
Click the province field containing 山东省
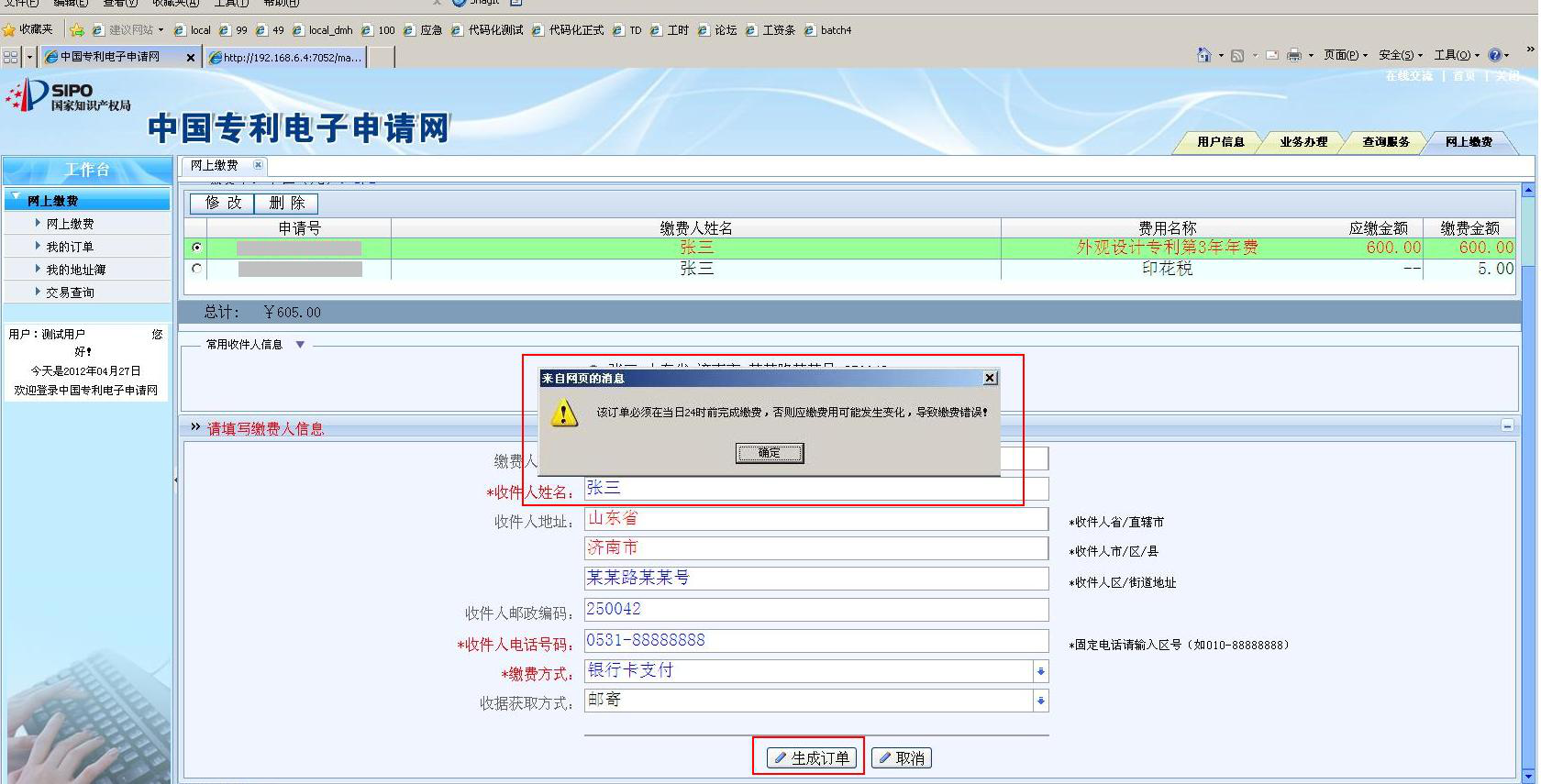point(816,519)
